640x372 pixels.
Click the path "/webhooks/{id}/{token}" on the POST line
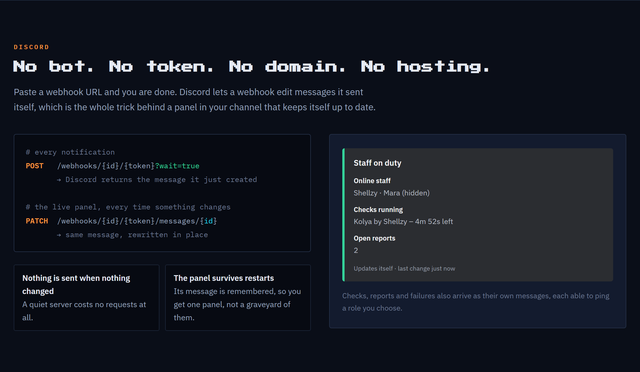click(106, 166)
